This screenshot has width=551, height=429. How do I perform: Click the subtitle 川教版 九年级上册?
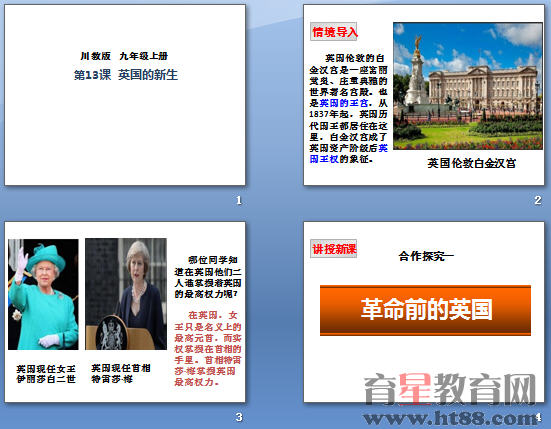pos(124,56)
